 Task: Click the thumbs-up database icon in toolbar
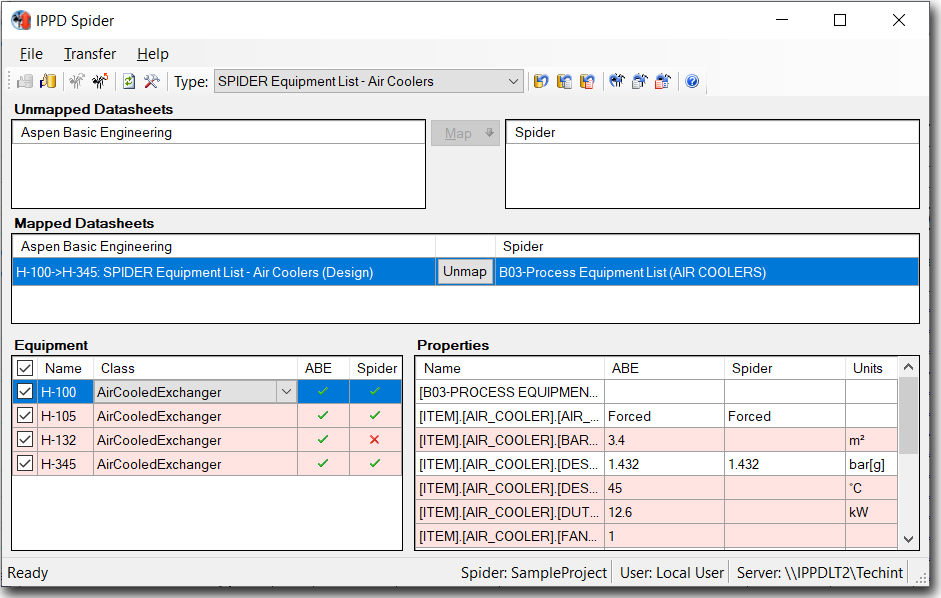coord(48,81)
